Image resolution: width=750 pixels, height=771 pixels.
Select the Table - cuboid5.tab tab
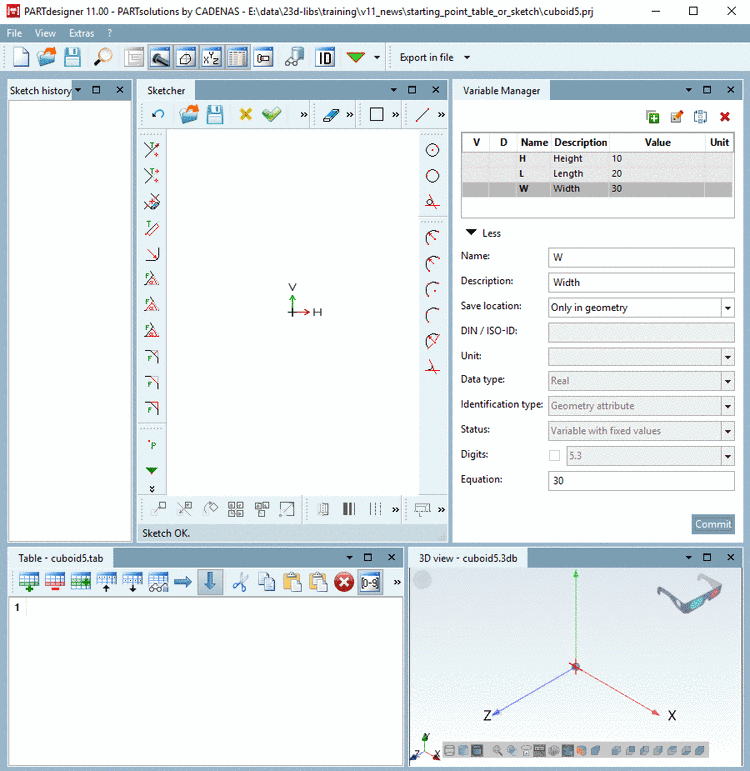tap(61, 558)
